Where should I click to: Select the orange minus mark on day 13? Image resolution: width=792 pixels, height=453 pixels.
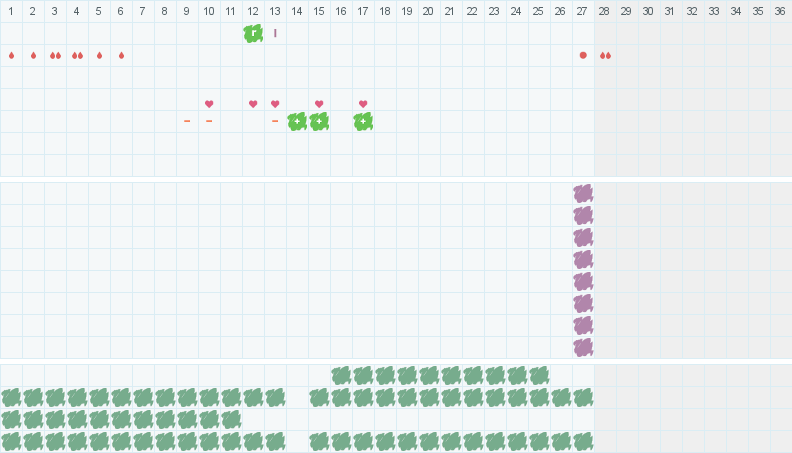pos(275,121)
